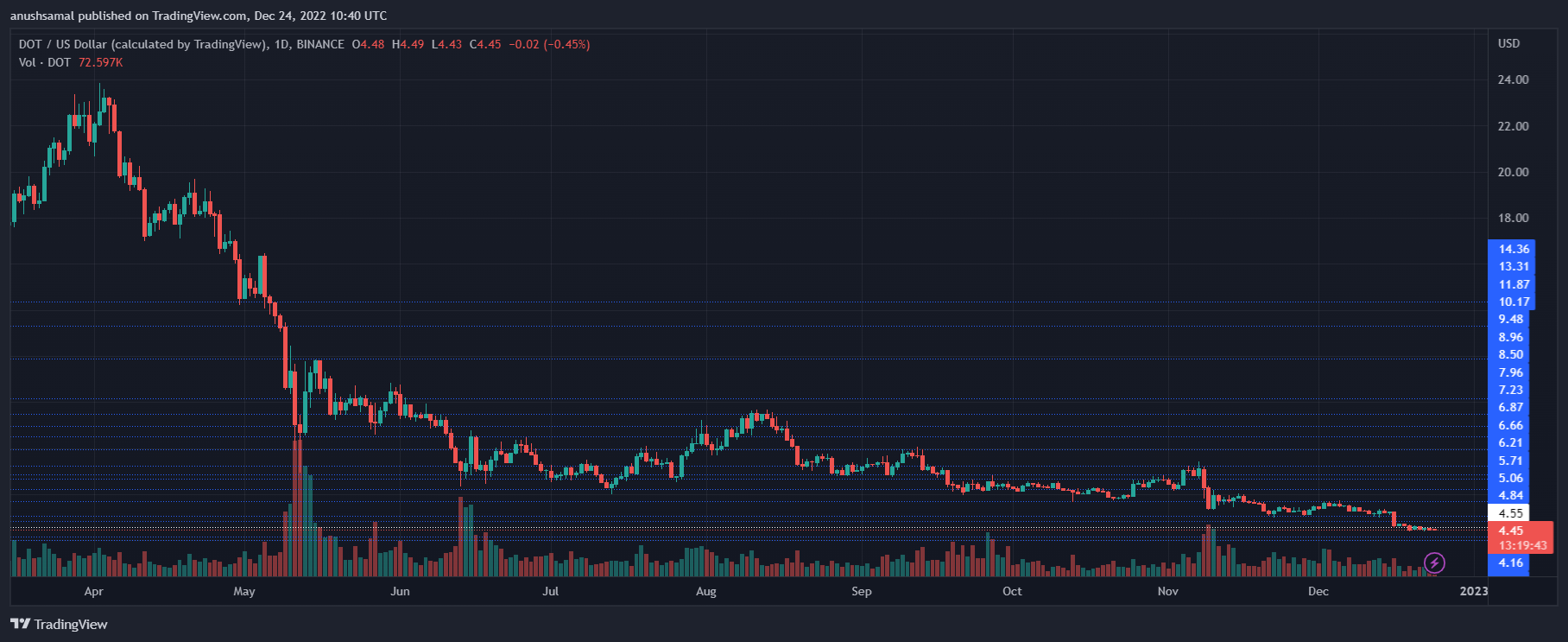
Task: Click the 7.23 price level label
Action: tap(1511, 390)
